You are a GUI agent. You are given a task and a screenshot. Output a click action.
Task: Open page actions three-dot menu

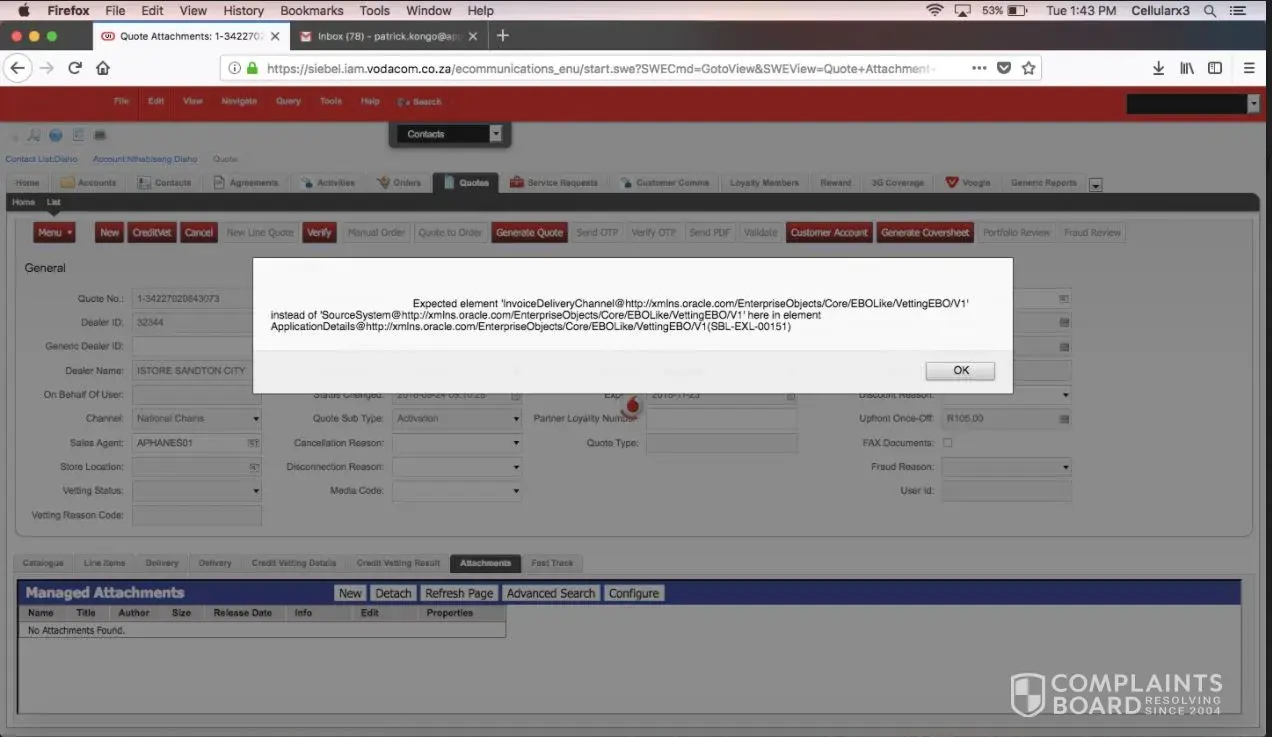pos(979,68)
